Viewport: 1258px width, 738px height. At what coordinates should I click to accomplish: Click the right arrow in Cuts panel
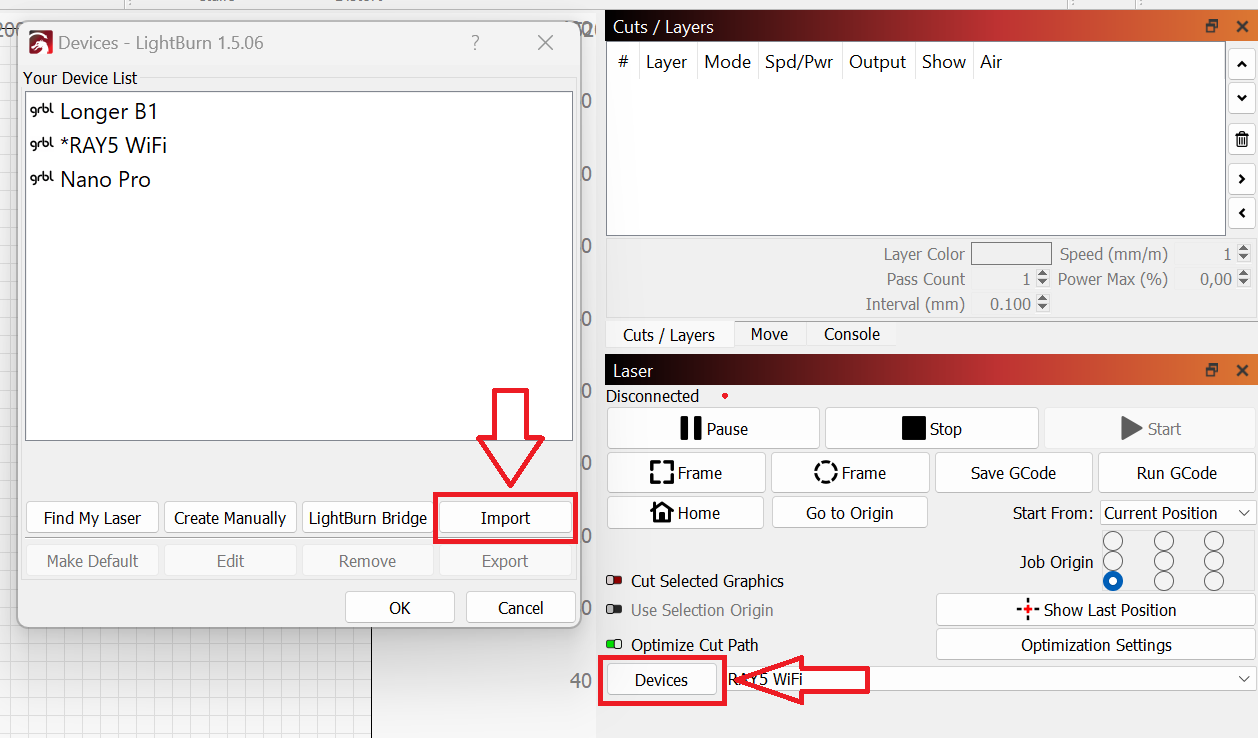tap(1241, 179)
